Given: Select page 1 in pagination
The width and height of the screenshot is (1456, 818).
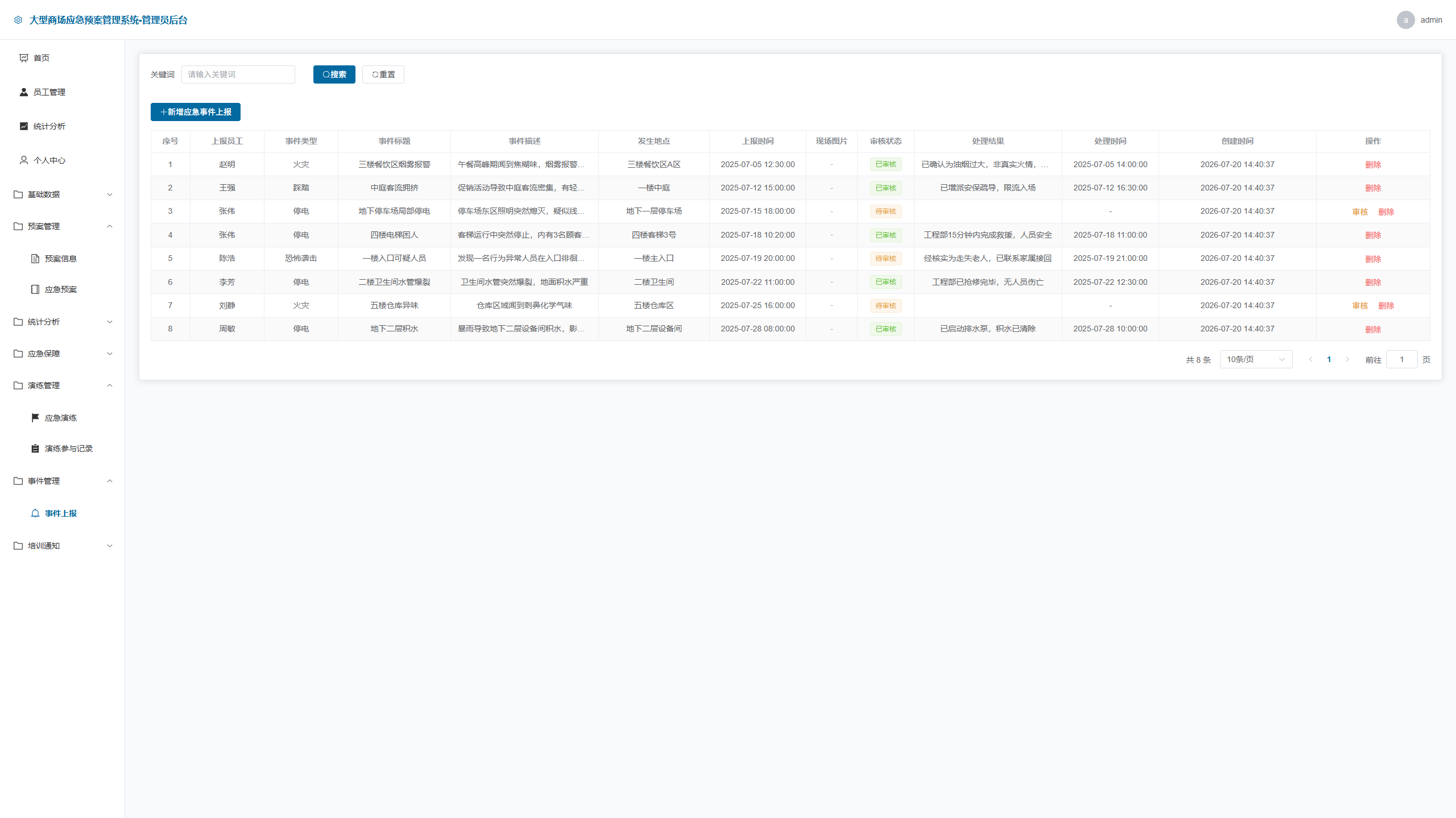Looking at the screenshot, I should click(1329, 359).
